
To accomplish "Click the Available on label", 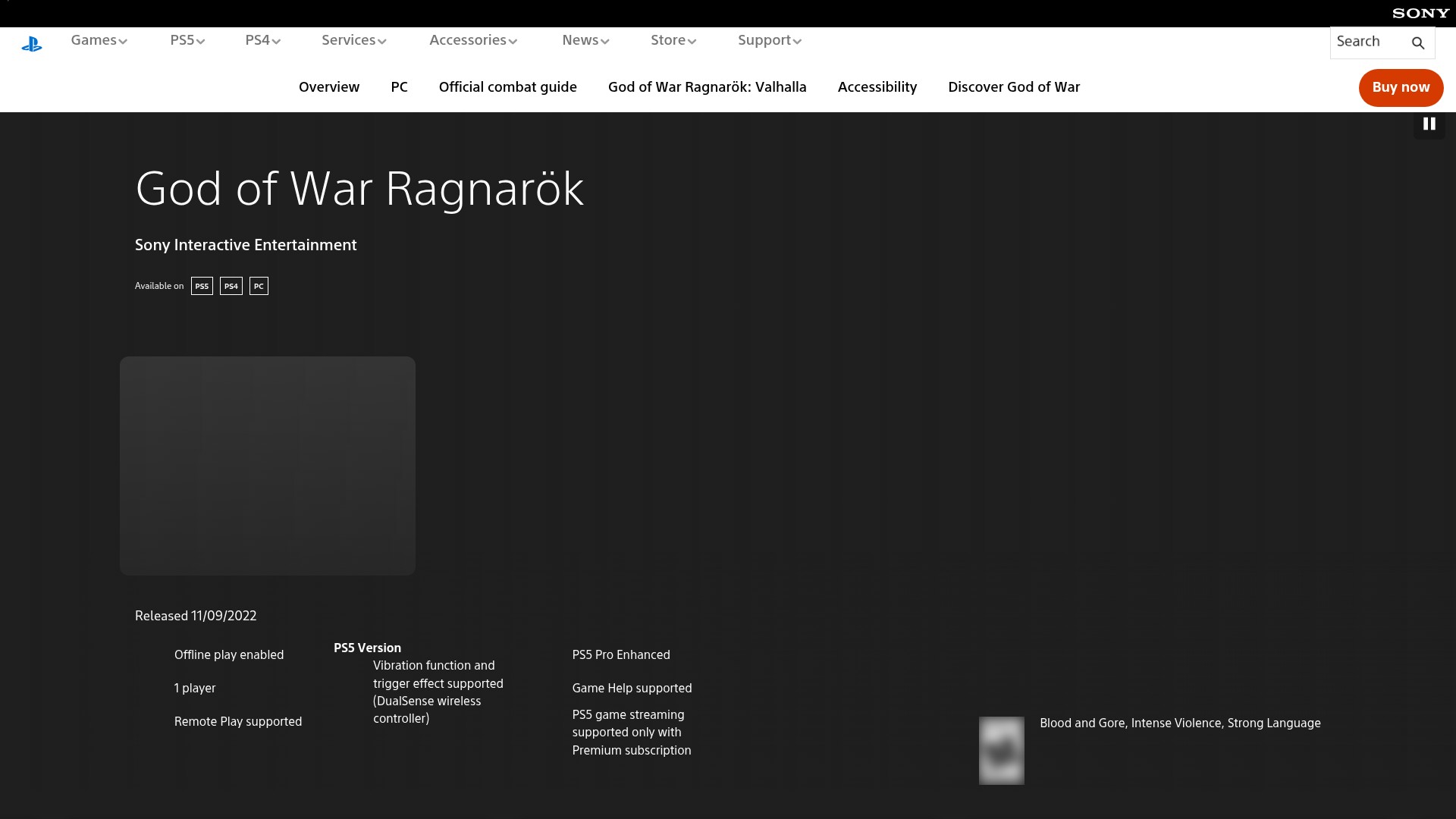I will click(x=159, y=286).
